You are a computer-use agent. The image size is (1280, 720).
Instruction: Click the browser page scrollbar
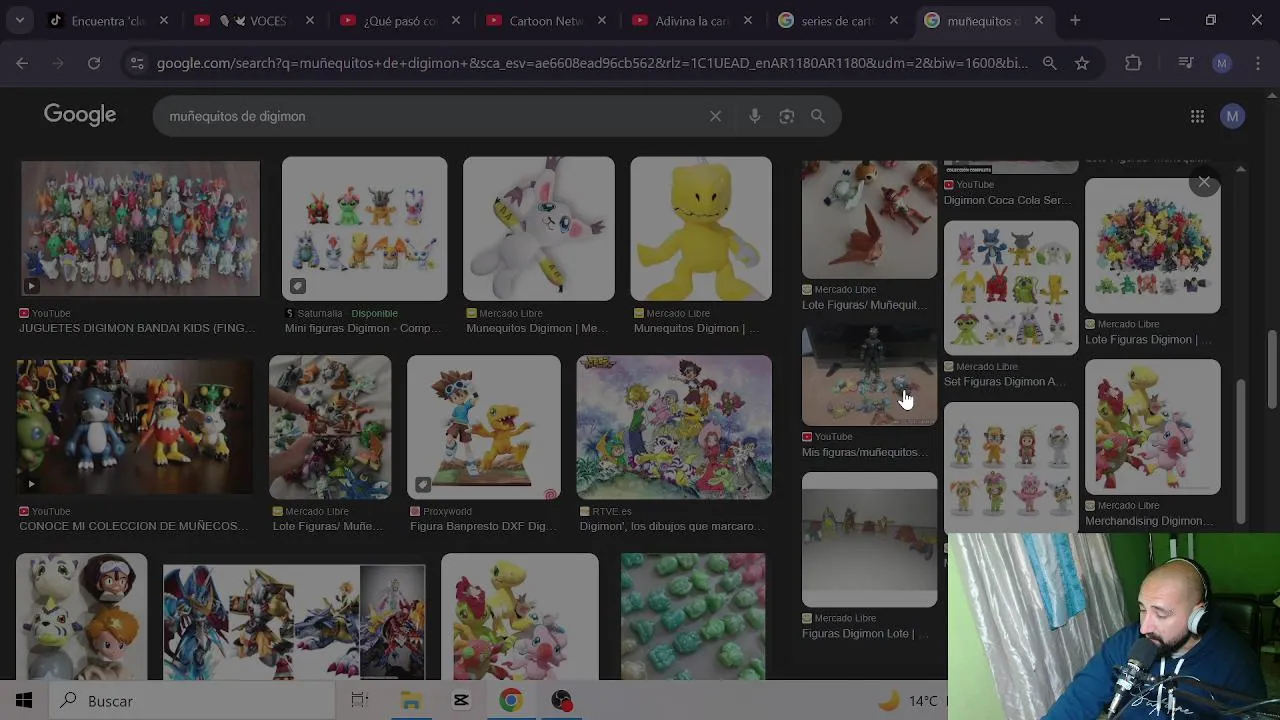pos(1273,370)
